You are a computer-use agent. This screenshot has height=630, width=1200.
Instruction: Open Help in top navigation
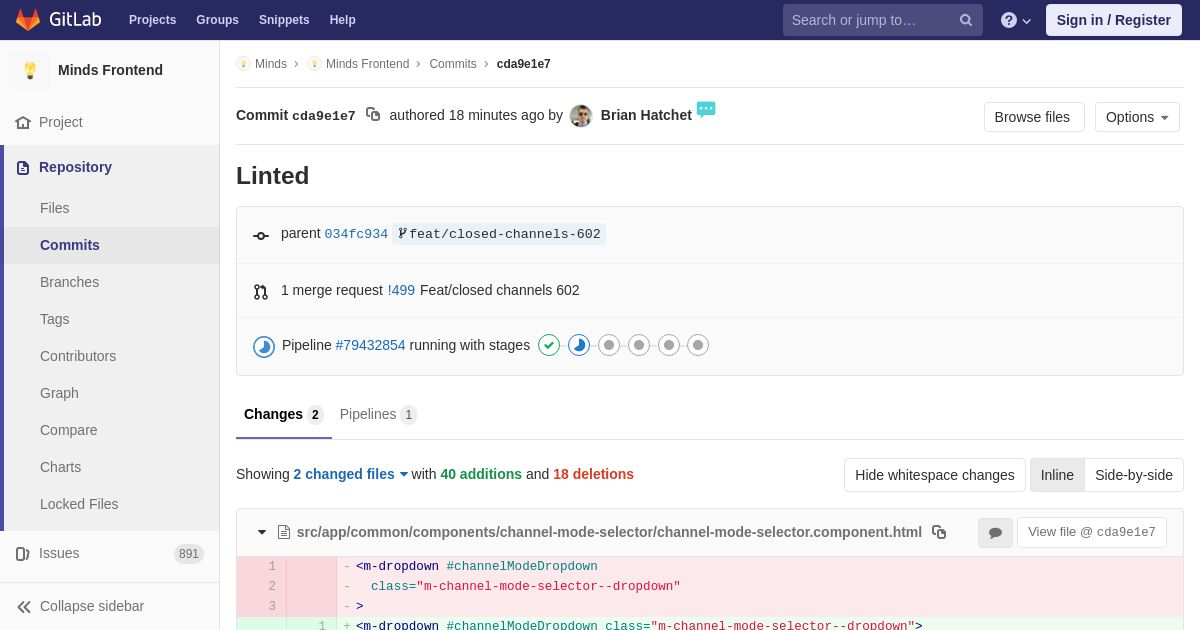pos(343,20)
